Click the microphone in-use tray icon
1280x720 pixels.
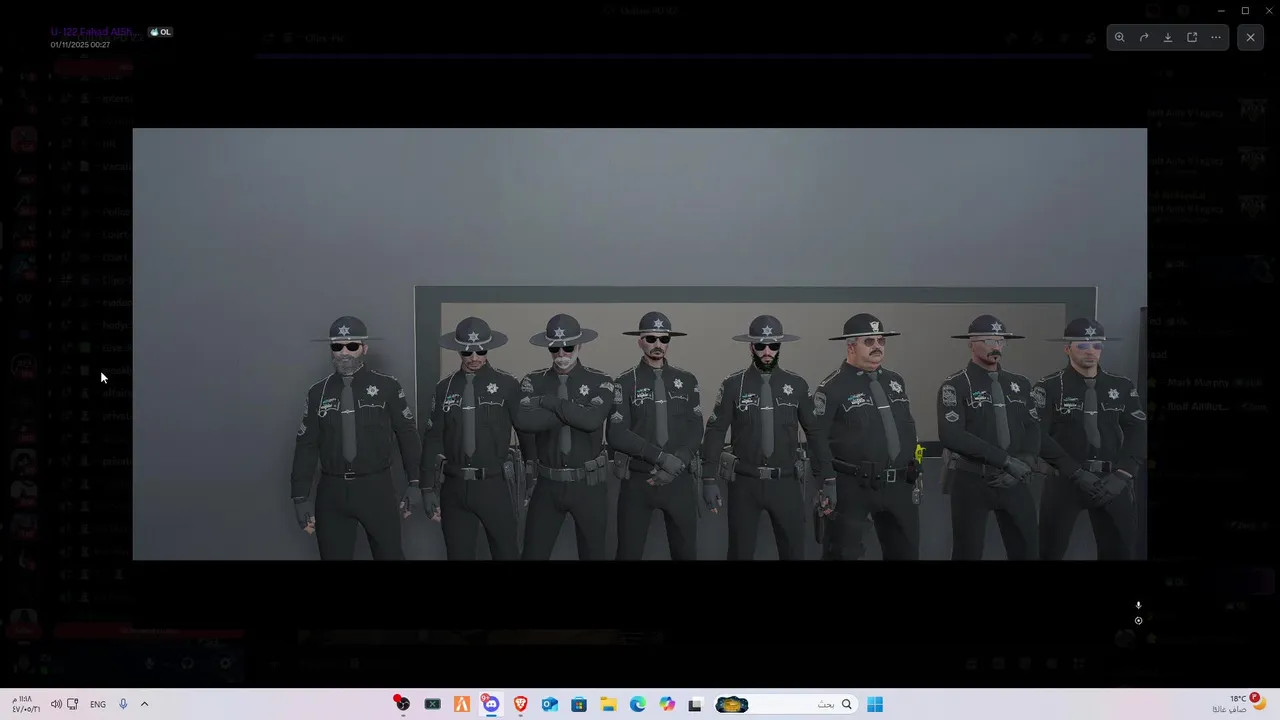point(123,704)
